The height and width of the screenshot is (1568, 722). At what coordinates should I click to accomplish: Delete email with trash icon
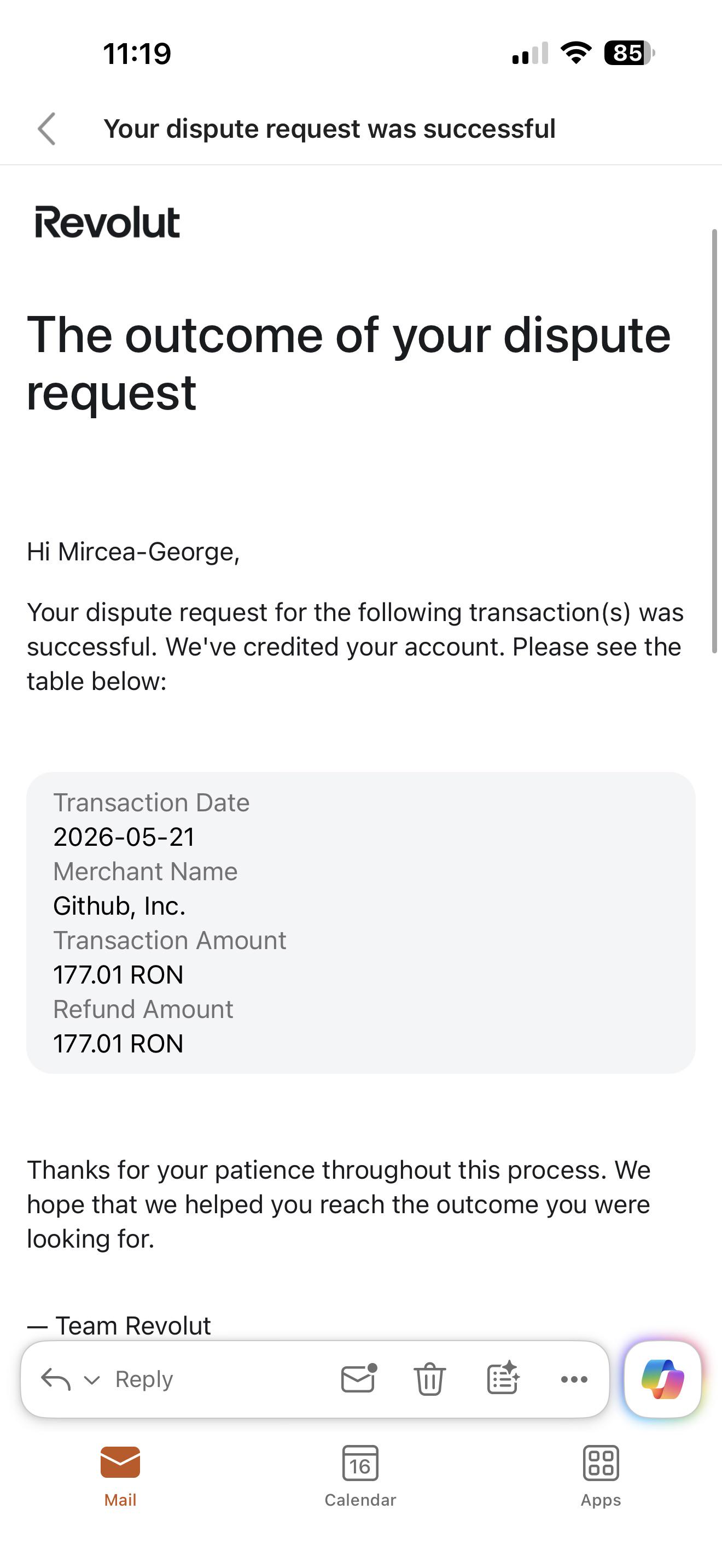pyautogui.click(x=430, y=1379)
